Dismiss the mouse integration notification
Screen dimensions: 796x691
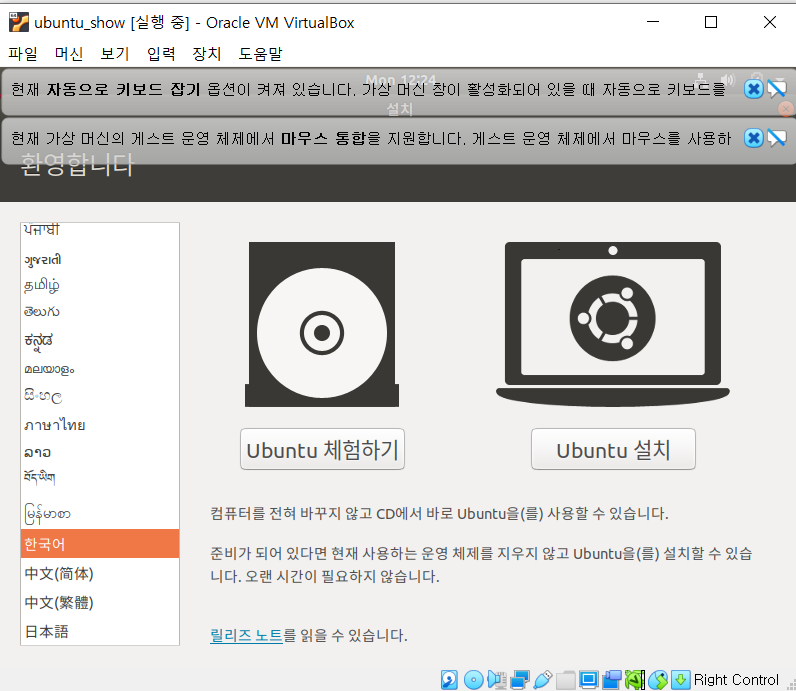pos(753,138)
